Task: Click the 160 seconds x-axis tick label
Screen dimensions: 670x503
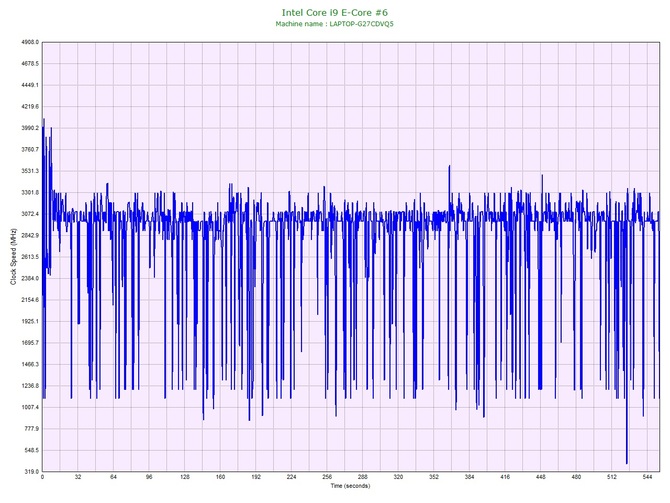Action: (220, 477)
